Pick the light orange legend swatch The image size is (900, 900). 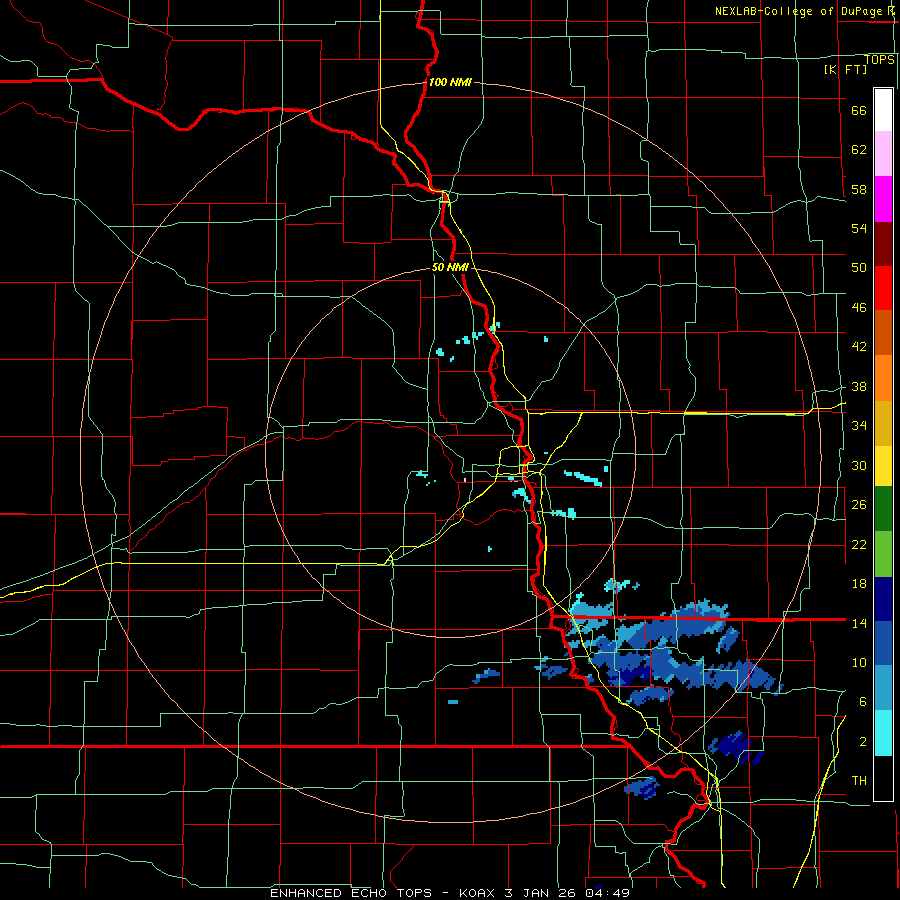tap(883, 378)
